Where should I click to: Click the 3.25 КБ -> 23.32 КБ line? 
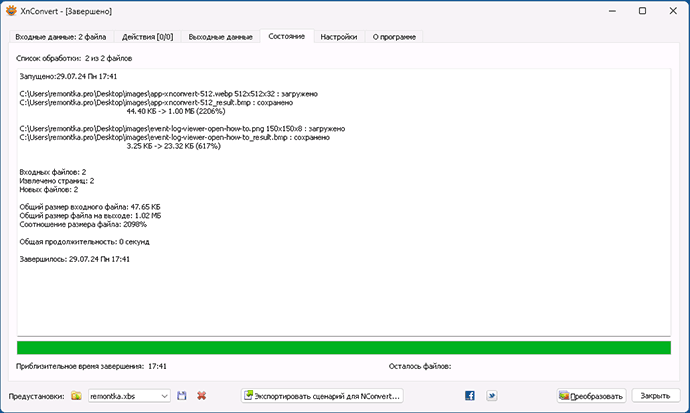pos(173,146)
